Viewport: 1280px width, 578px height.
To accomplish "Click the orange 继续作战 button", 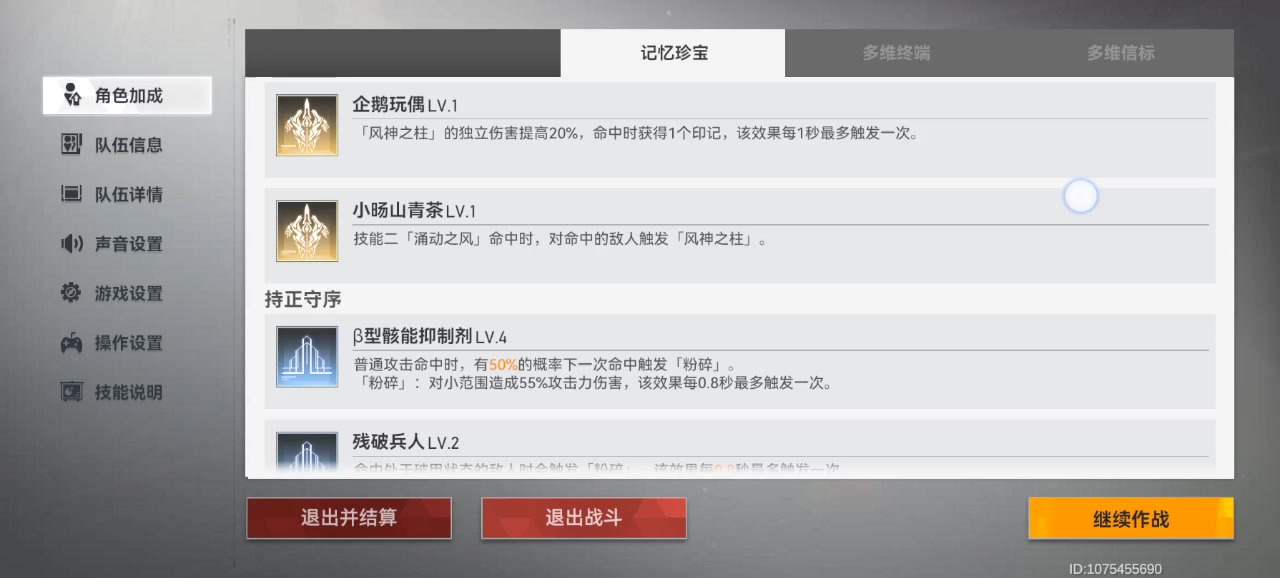I will click(x=1131, y=519).
